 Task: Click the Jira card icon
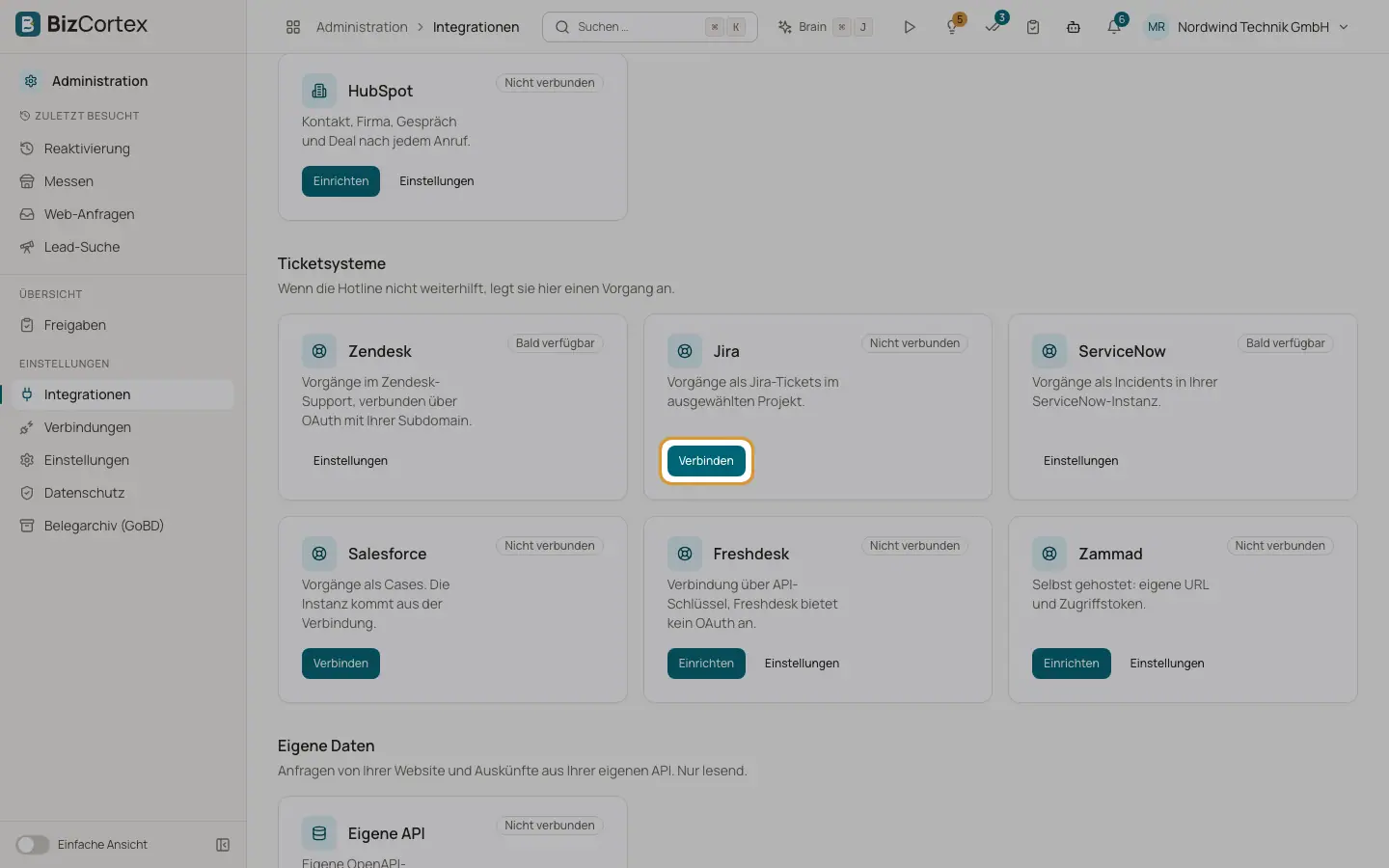tap(685, 351)
